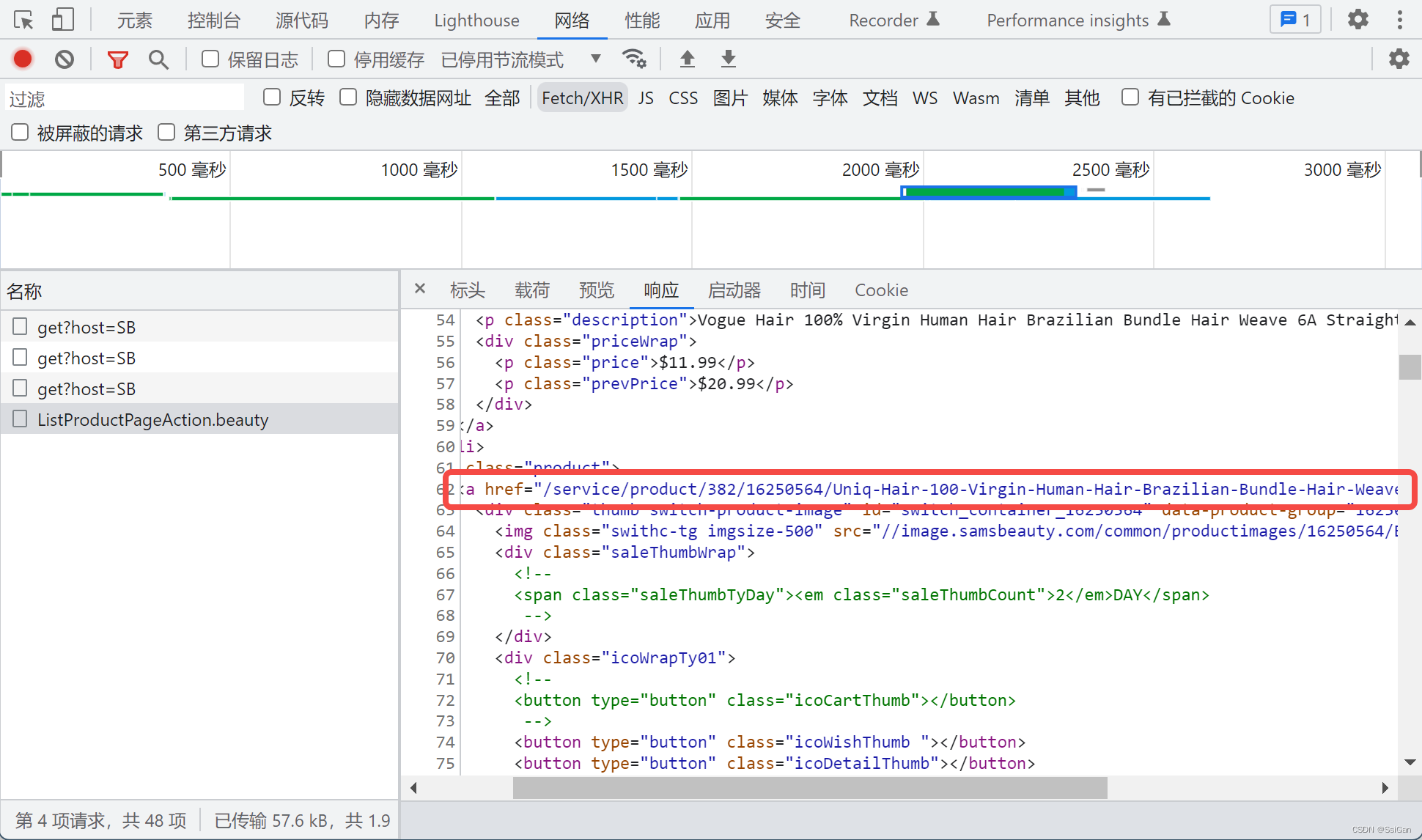The width and height of the screenshot is (1422, 840).
Task: Click the red record network log button
Action: tap(23, 59)
